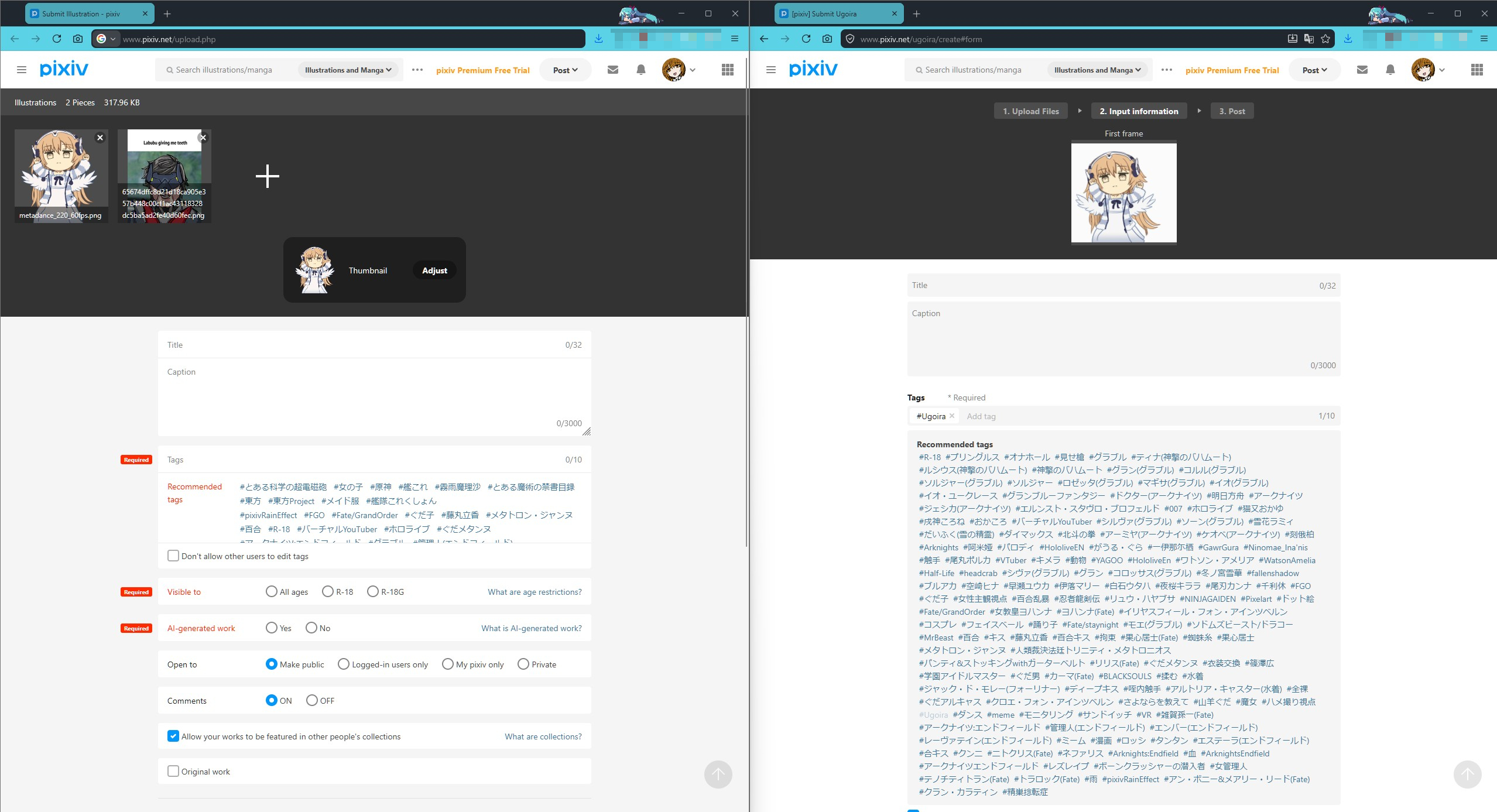The height and width of the screenshot is (812, 1497).
Task: Expand search engine dropdown in left address bar
Action: pyautogui.click(x=107, y=39)
